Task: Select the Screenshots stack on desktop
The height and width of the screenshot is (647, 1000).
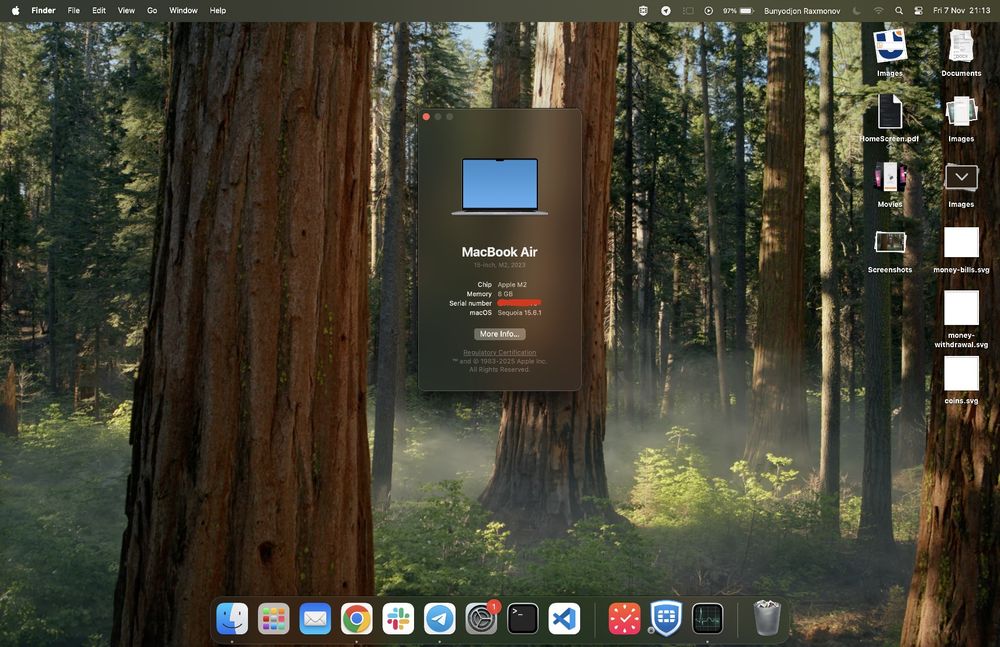Action: (x=890, y=250)
